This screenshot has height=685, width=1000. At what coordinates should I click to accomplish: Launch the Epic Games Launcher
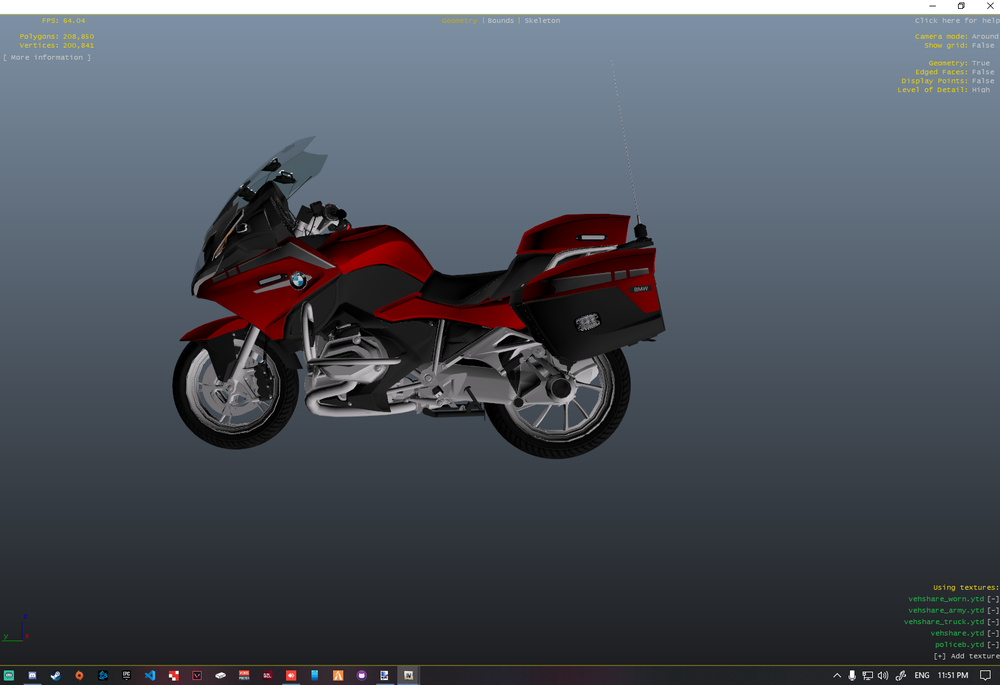tap(126, 676)
